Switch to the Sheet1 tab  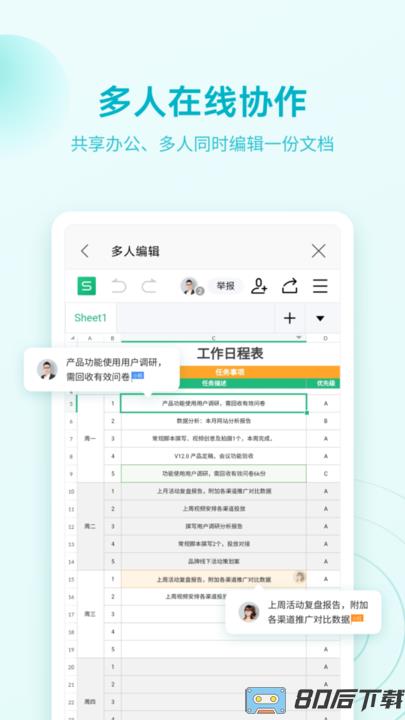[90, 318]
